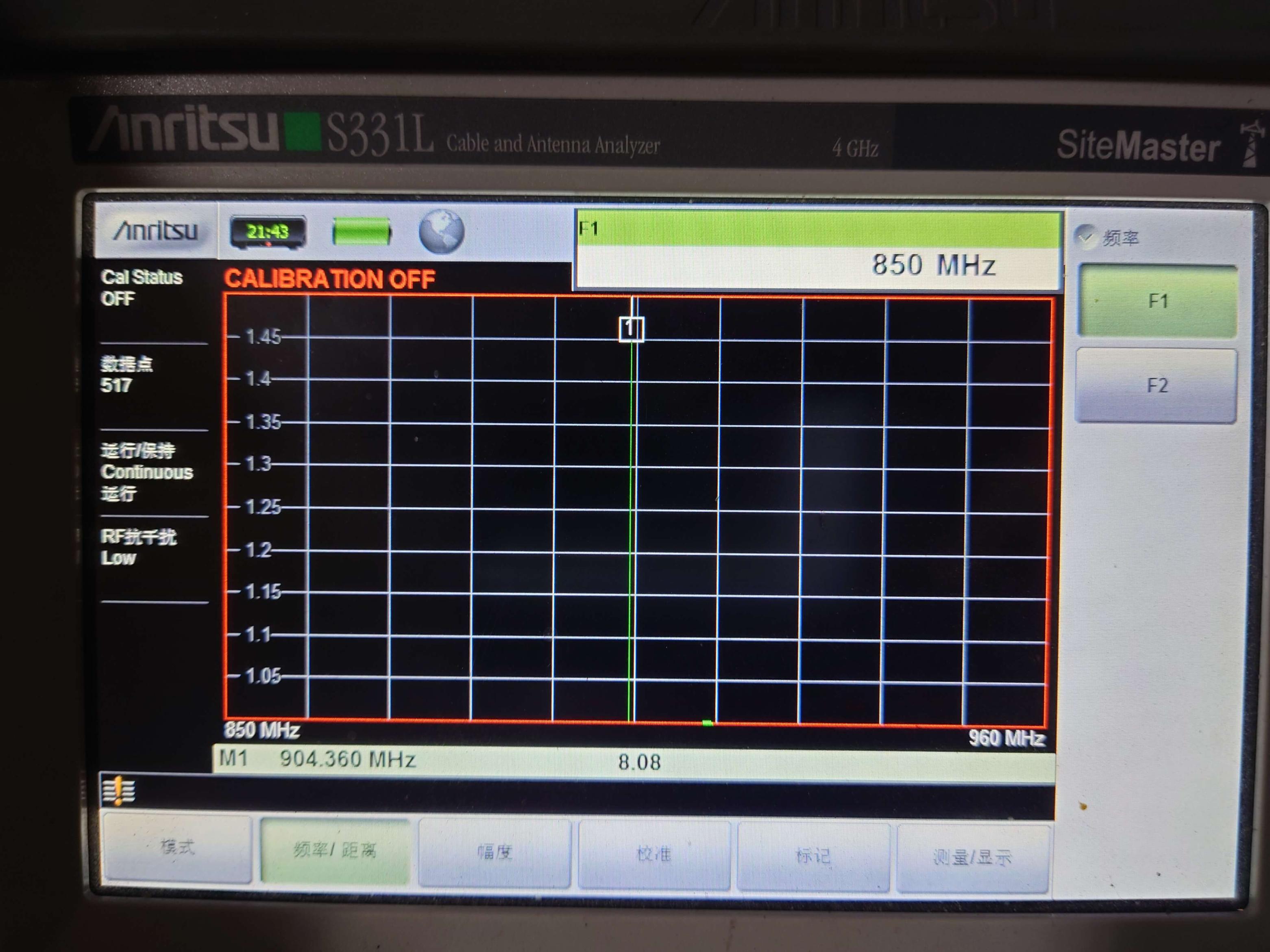Image resolution: width=1270 pixels, height=952 pixels.
Task: Open the 校准 calibration menu
Action: (654, 854)
